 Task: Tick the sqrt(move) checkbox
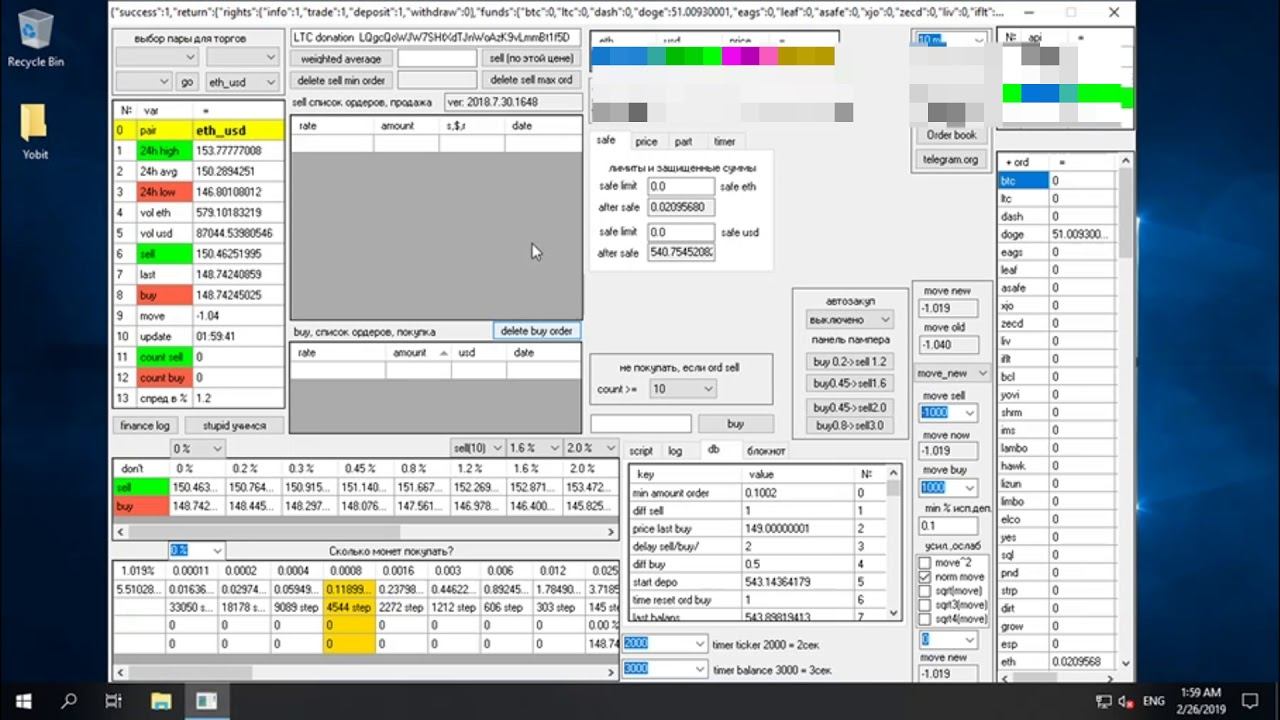(925, 591)
